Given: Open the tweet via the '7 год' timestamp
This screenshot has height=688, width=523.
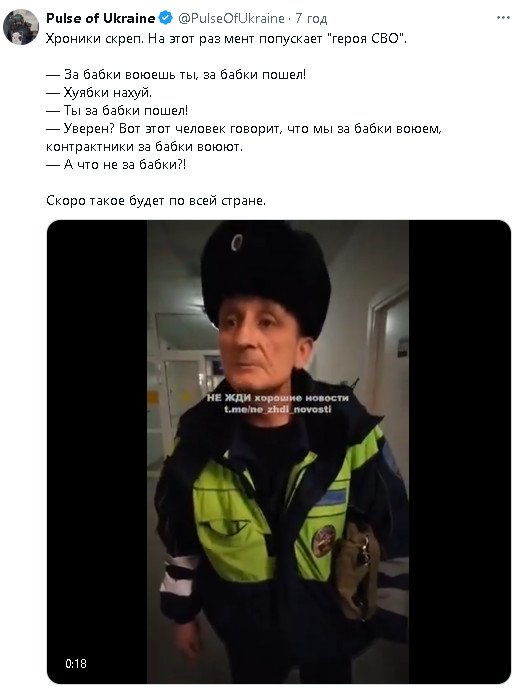Looking at the screenshot, I should (311, 18).
